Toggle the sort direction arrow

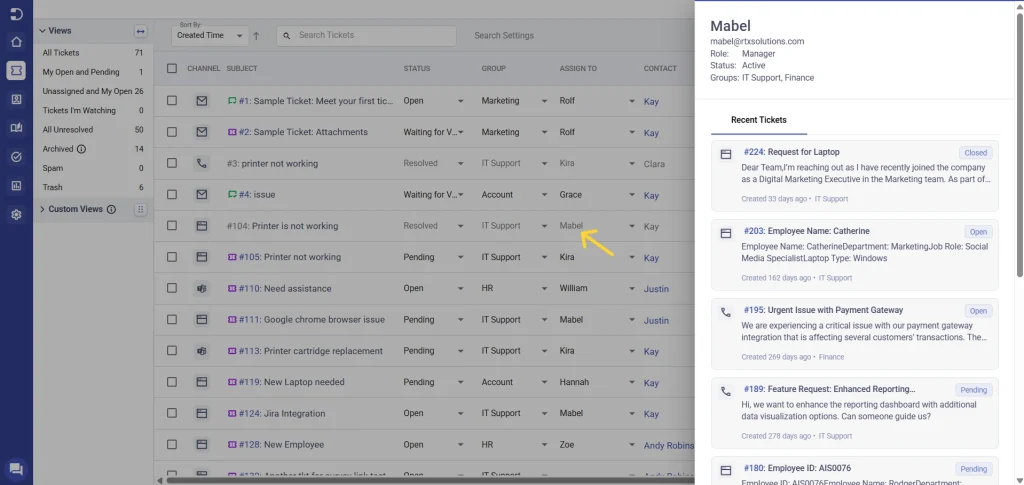[256, 36]
